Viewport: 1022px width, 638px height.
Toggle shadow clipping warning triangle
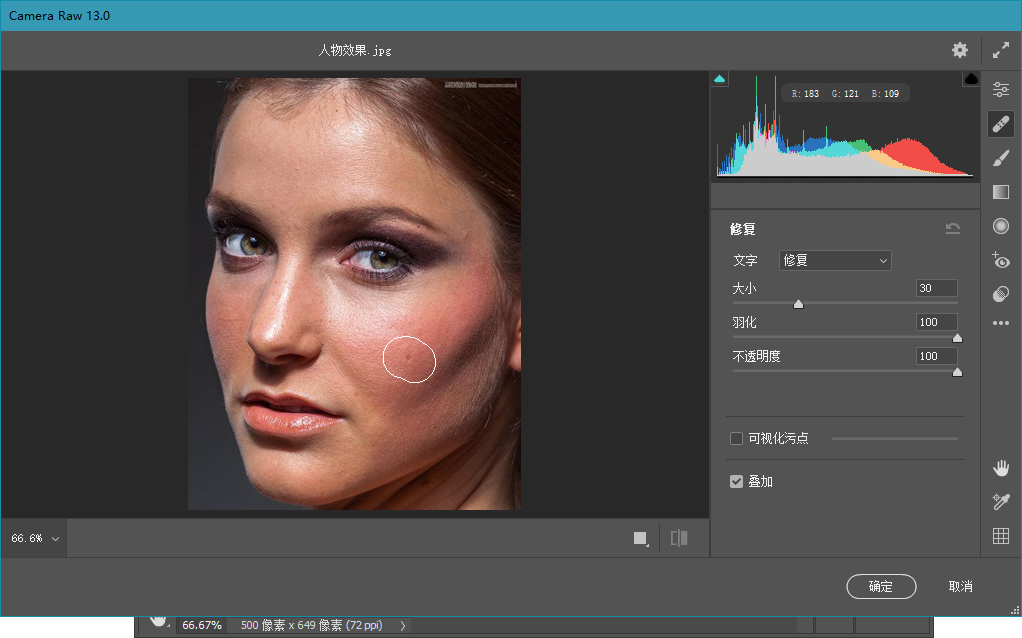coord(720,79)
